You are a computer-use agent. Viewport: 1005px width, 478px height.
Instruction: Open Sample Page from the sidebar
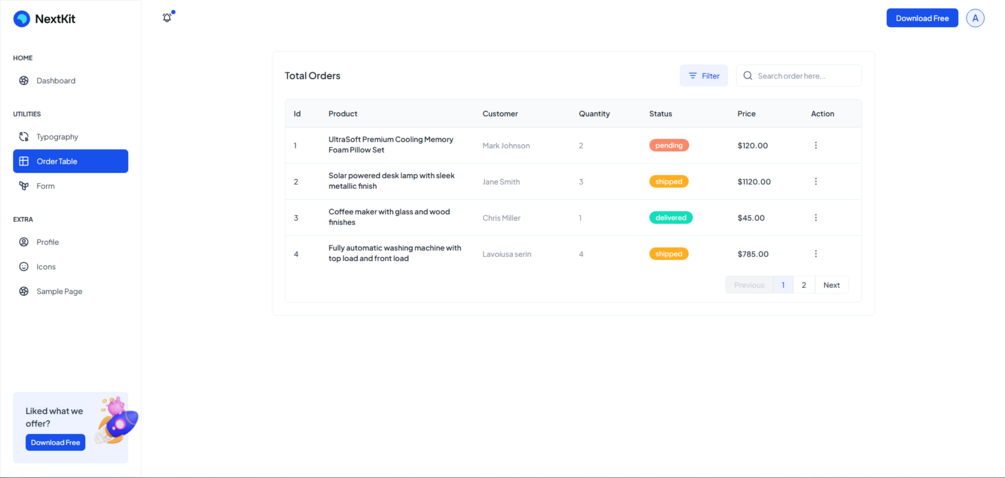(x=59, y=292)
